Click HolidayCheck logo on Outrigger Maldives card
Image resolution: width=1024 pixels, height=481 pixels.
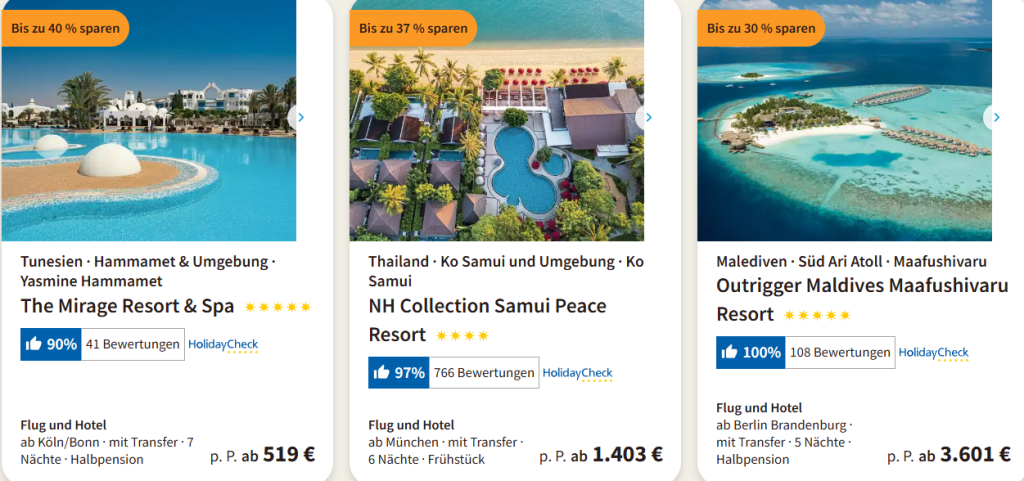tap(933, 352)
